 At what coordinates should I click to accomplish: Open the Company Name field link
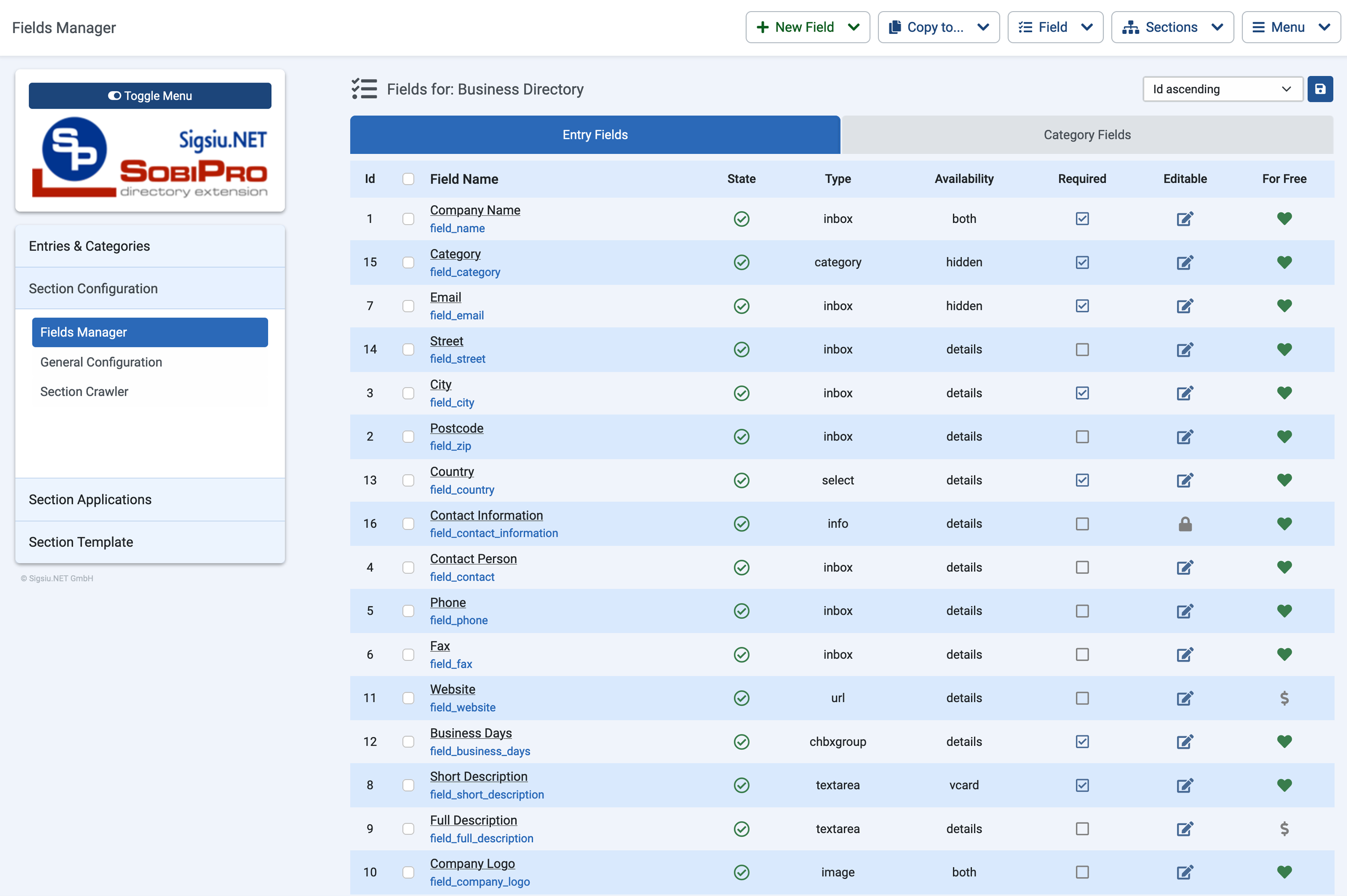[475, 210]
